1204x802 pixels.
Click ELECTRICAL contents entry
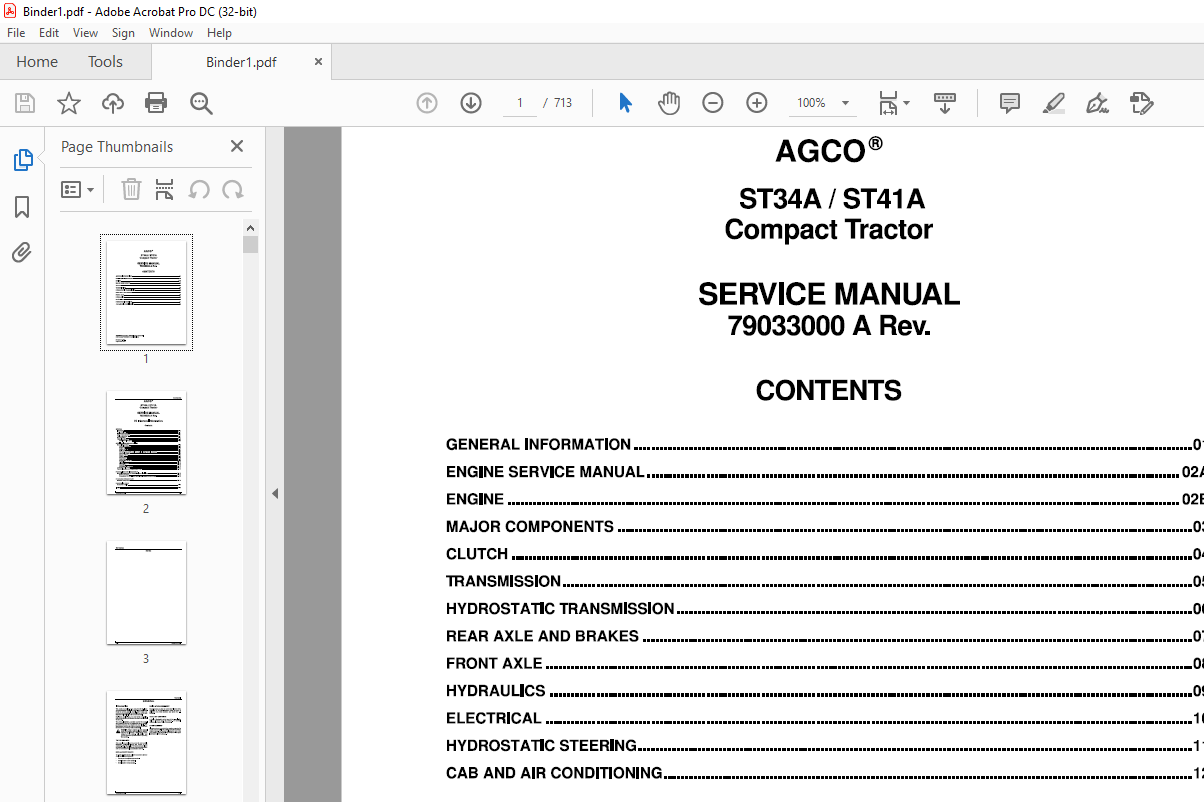click(x=494, y=718)
